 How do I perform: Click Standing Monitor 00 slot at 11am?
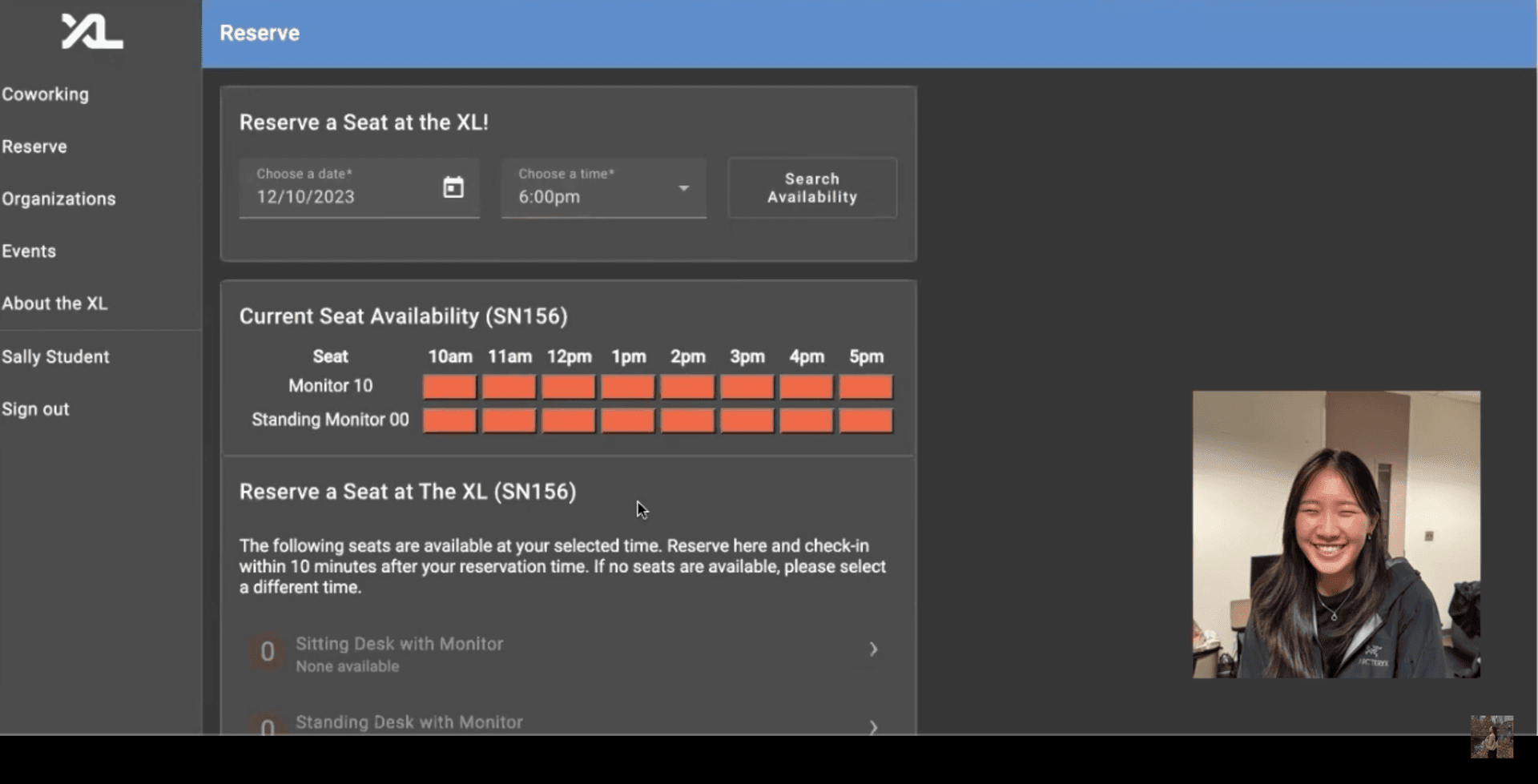(x=509, y=420)
